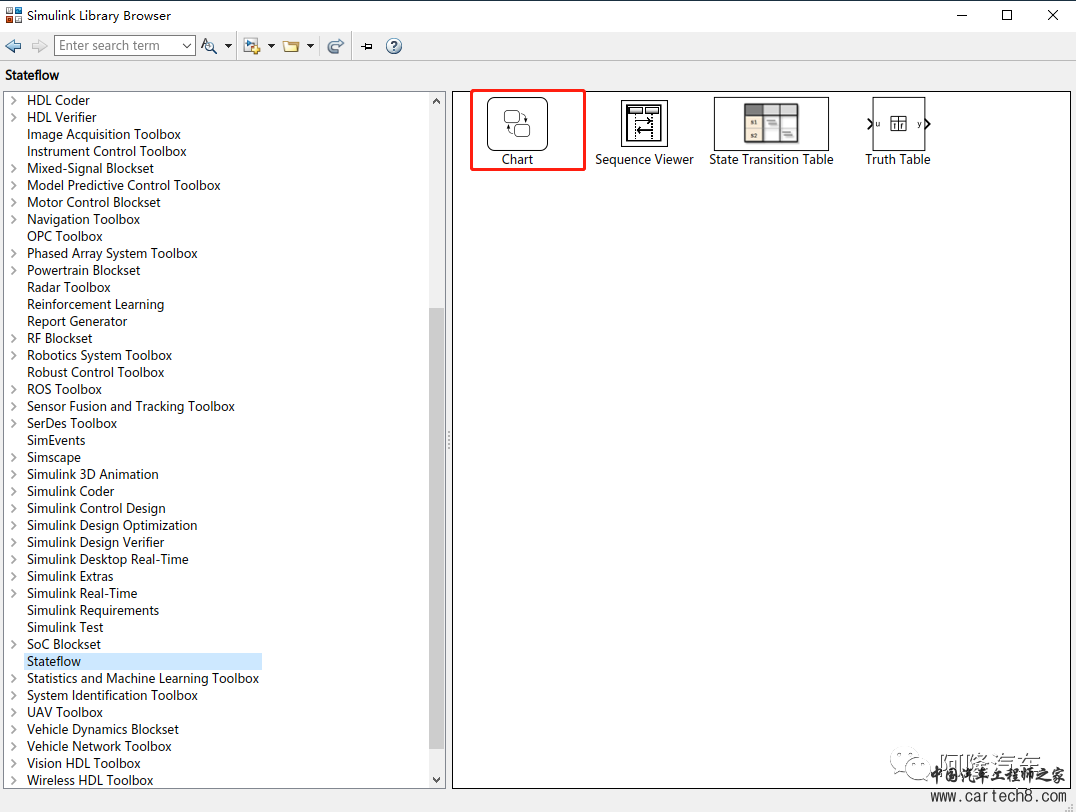Select System Identification Toolbox
Screen dimensions: 1076x812
point(112,695)
